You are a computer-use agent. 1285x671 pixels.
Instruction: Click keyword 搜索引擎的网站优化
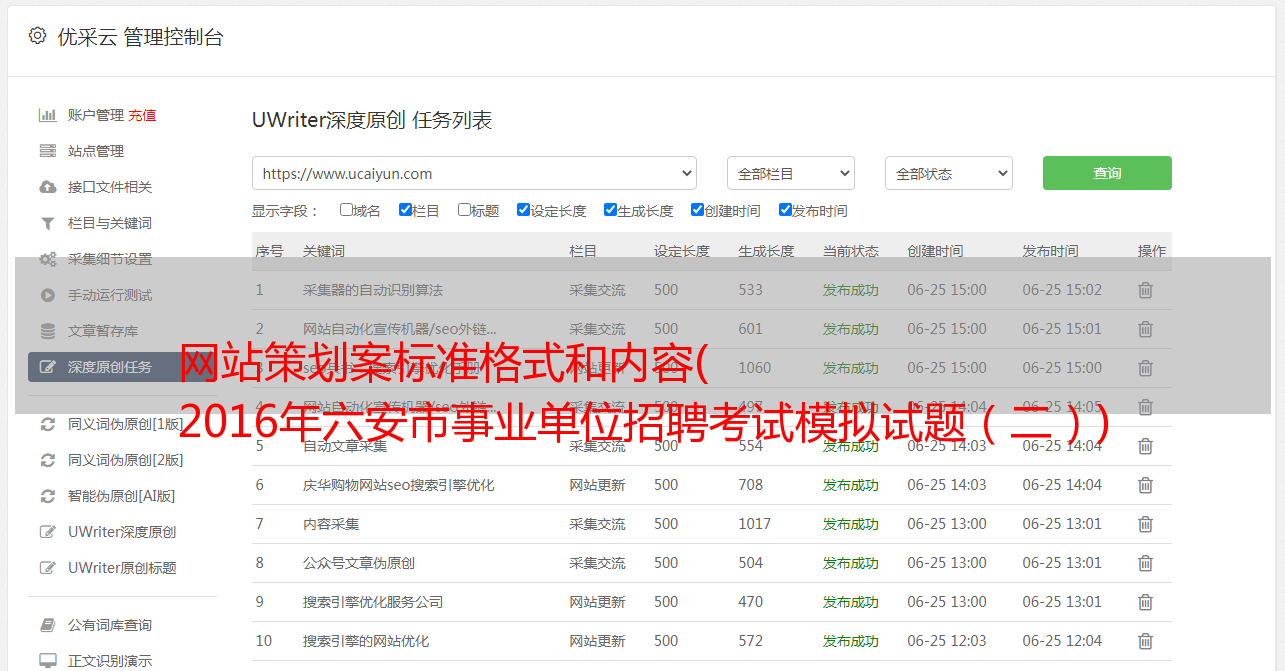tap(366, 641)
